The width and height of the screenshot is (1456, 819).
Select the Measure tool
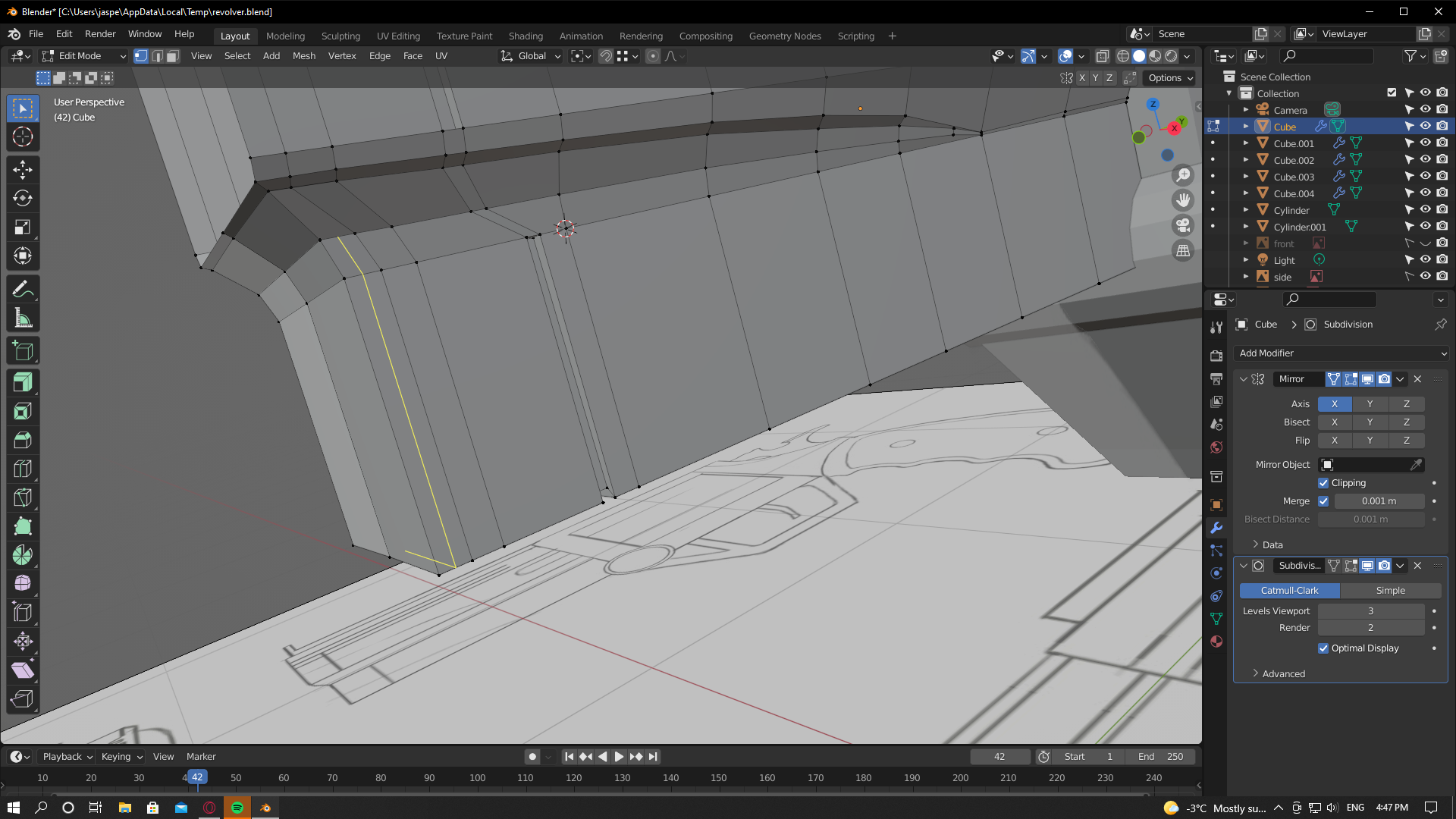tap(23, 317)
